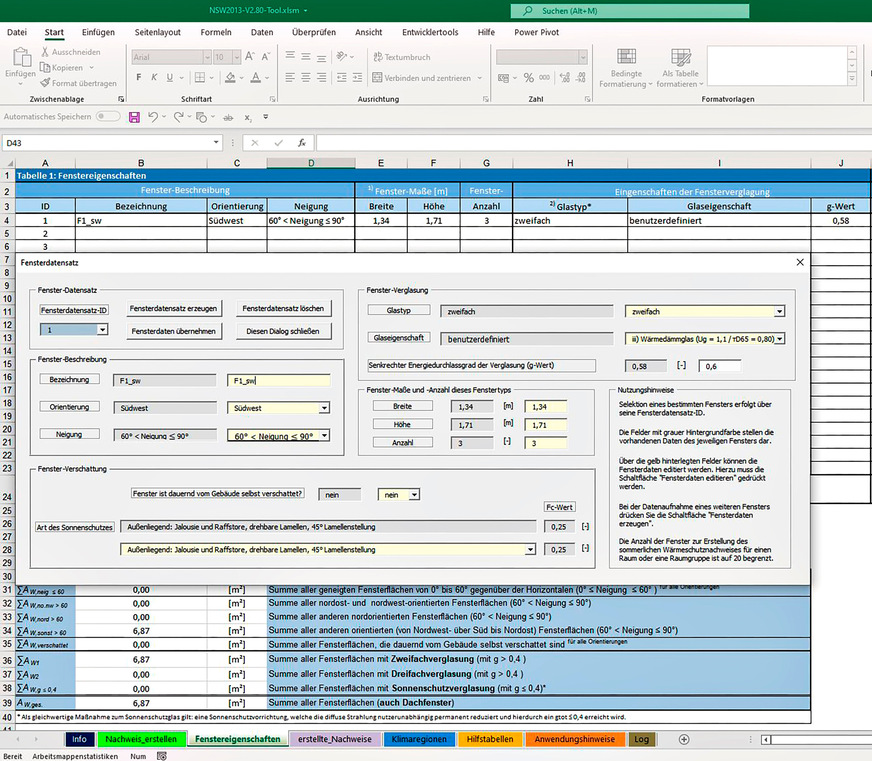872x761 pixels.
Task: Switch to the Hilfstabellen sheet tab
Action: (x=489, y=739)
